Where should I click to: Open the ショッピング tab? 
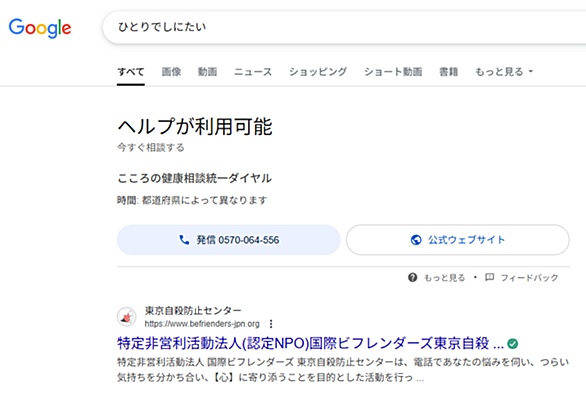318,71
